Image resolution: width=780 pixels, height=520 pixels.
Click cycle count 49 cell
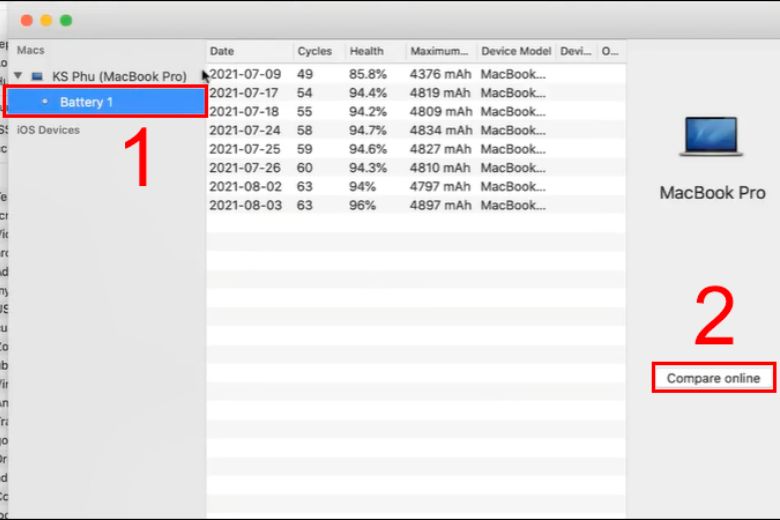point(304,74)
